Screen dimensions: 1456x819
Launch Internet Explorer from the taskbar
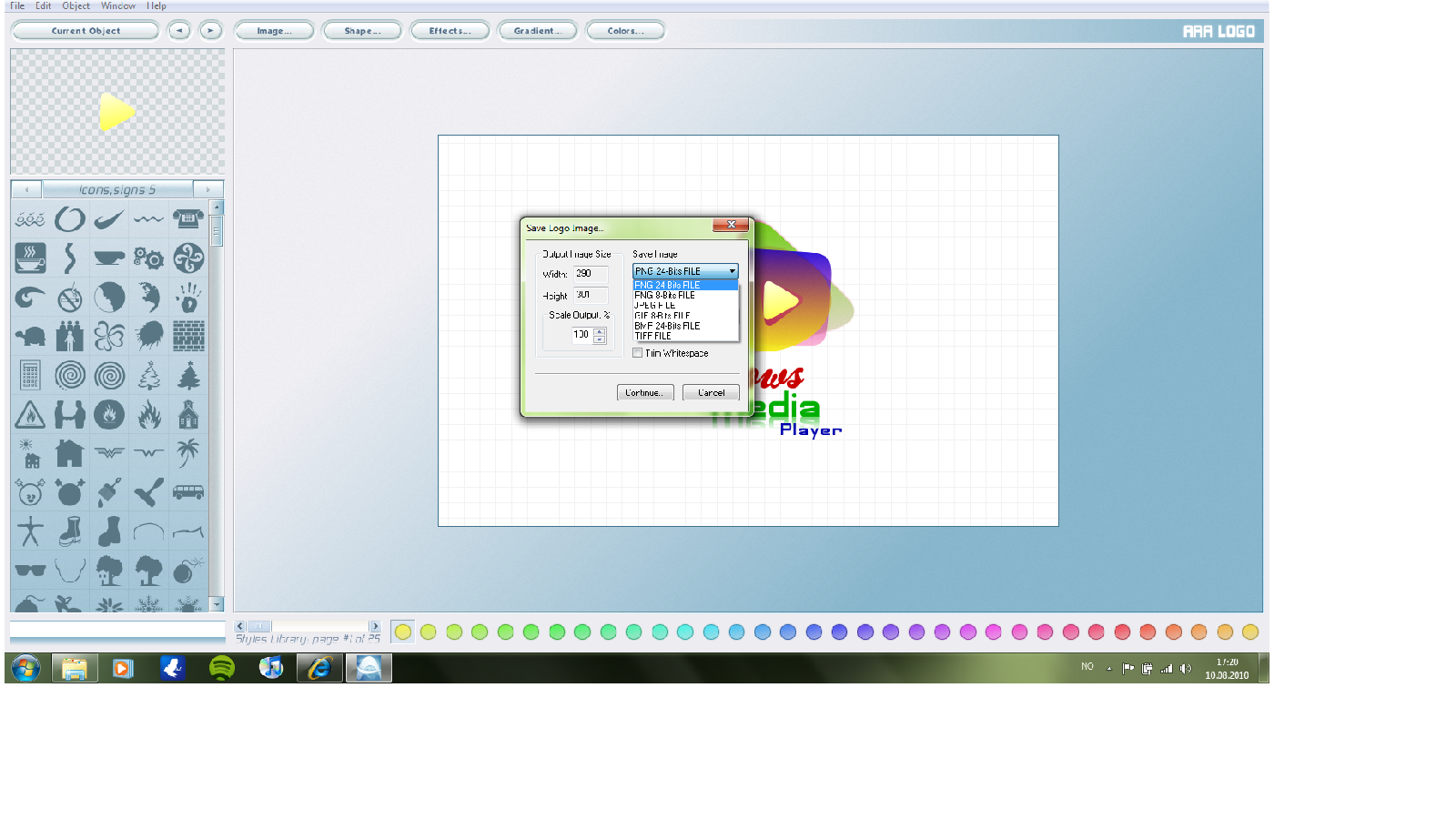[x=319, y=668]
